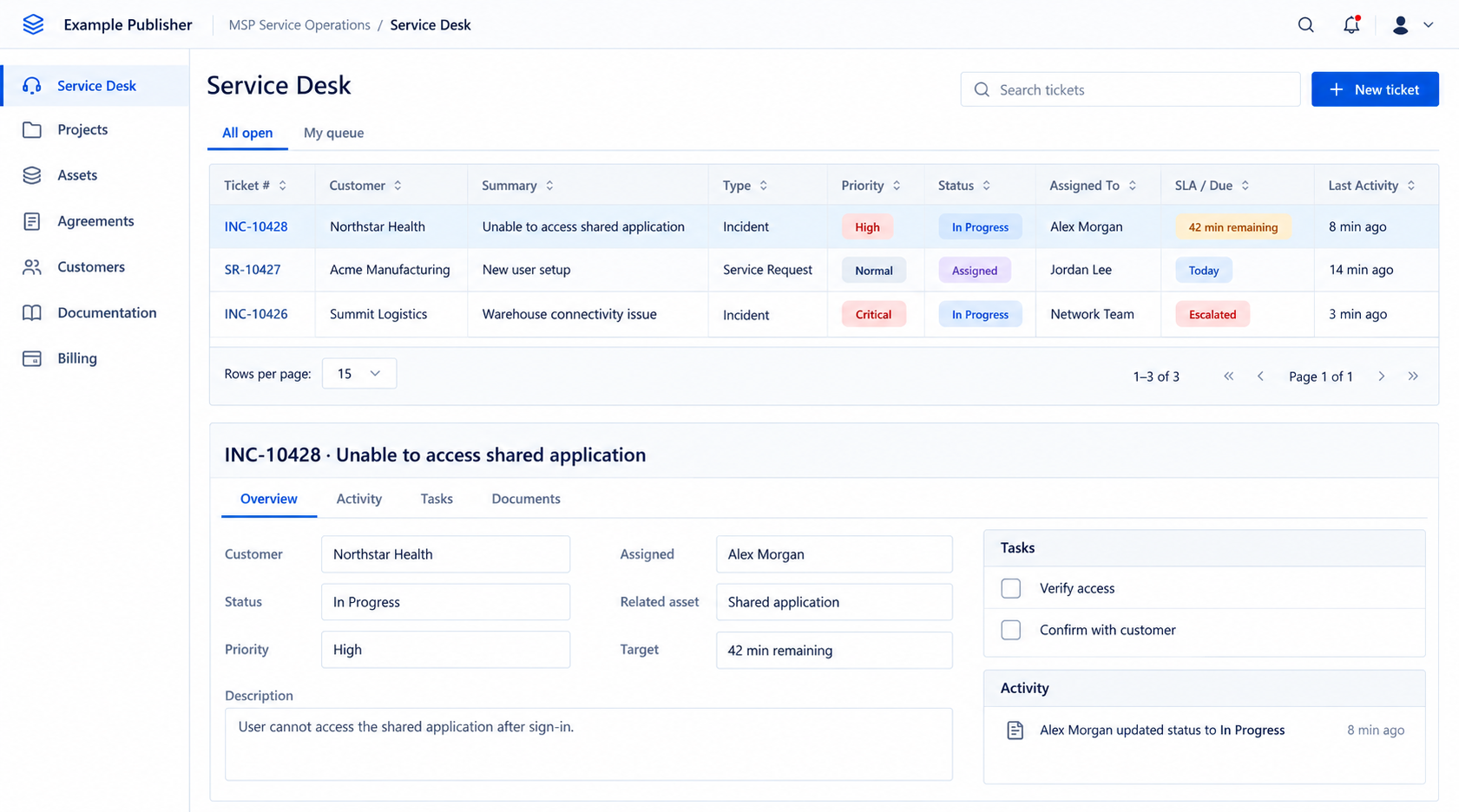Screen dimensions: 1459x812
Task: Sort by Status column arrows
Action: 987,186
